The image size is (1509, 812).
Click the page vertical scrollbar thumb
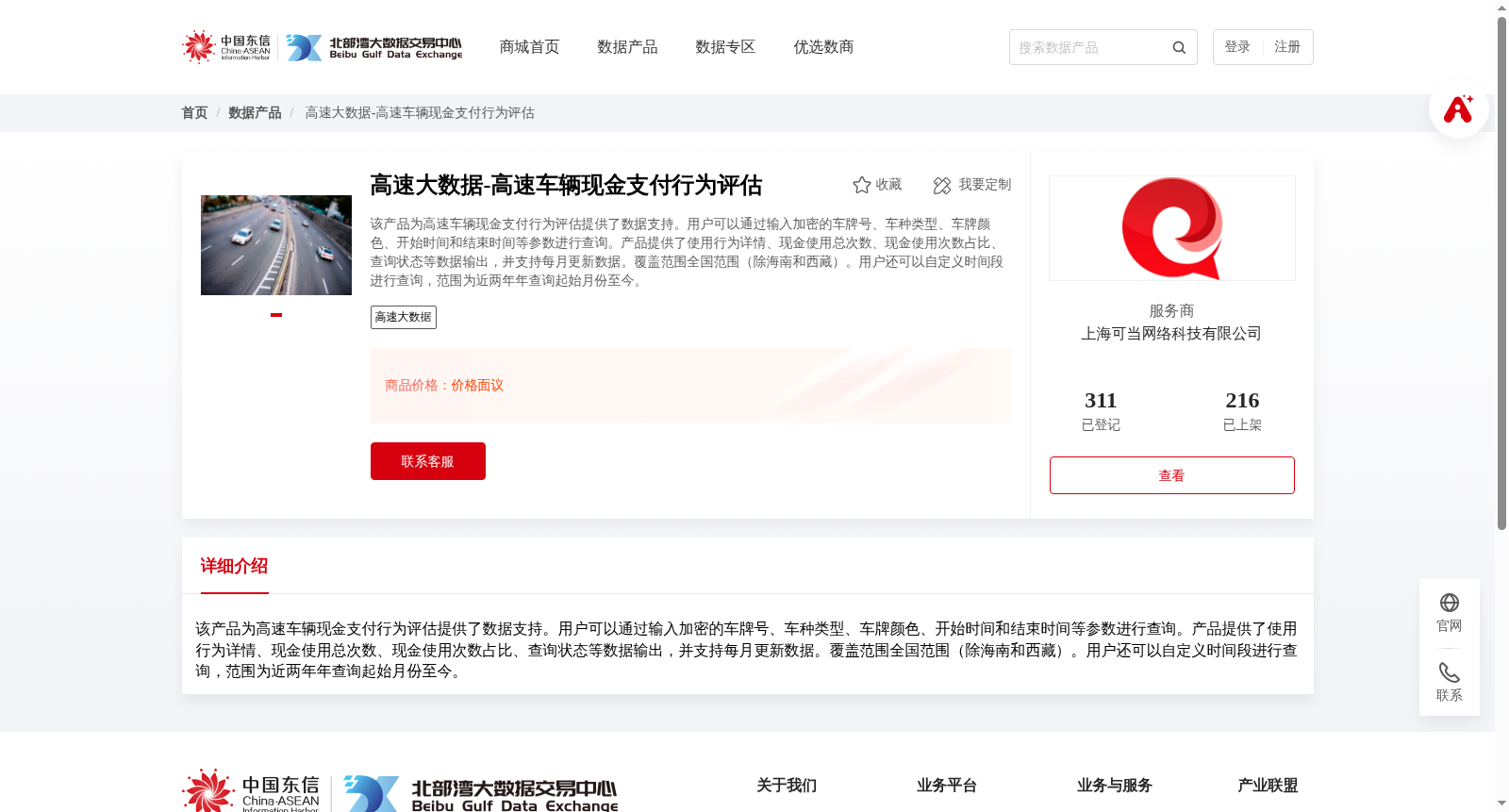coord(1501,273)
